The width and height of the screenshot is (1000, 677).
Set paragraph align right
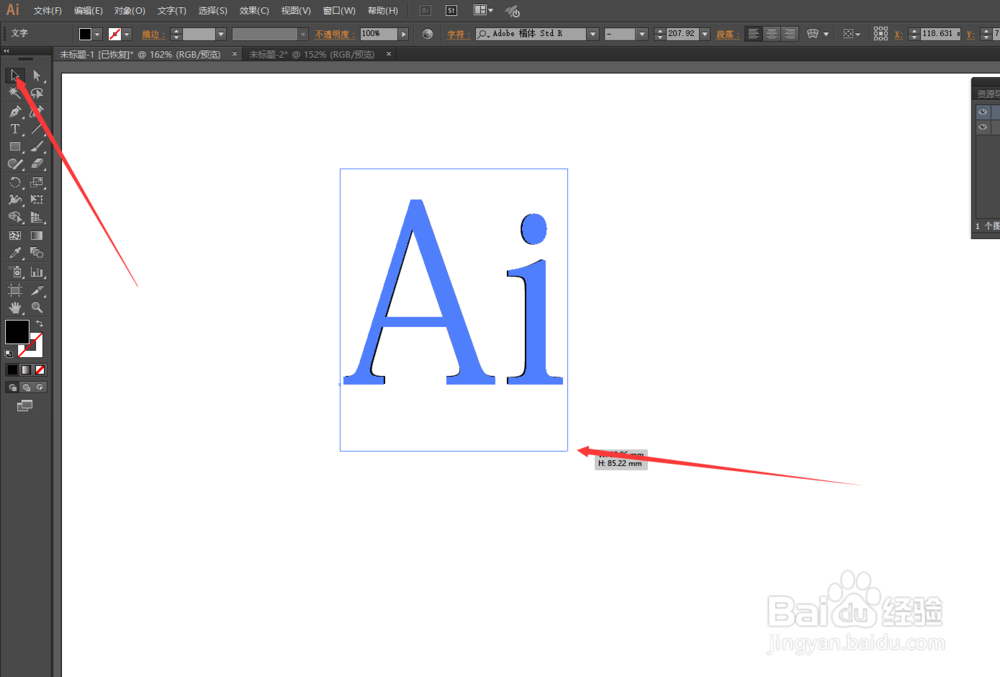[x=790, y=34]
